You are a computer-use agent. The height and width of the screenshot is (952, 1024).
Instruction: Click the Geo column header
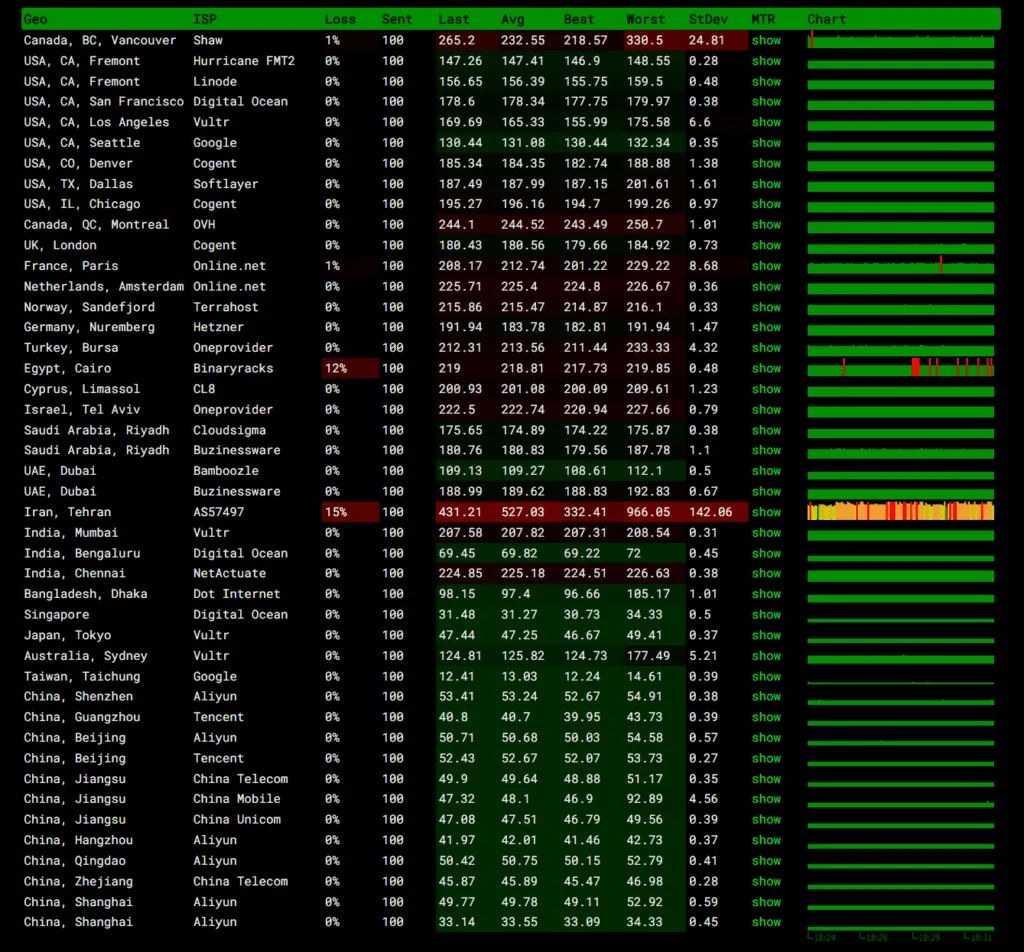coord(35,20)
